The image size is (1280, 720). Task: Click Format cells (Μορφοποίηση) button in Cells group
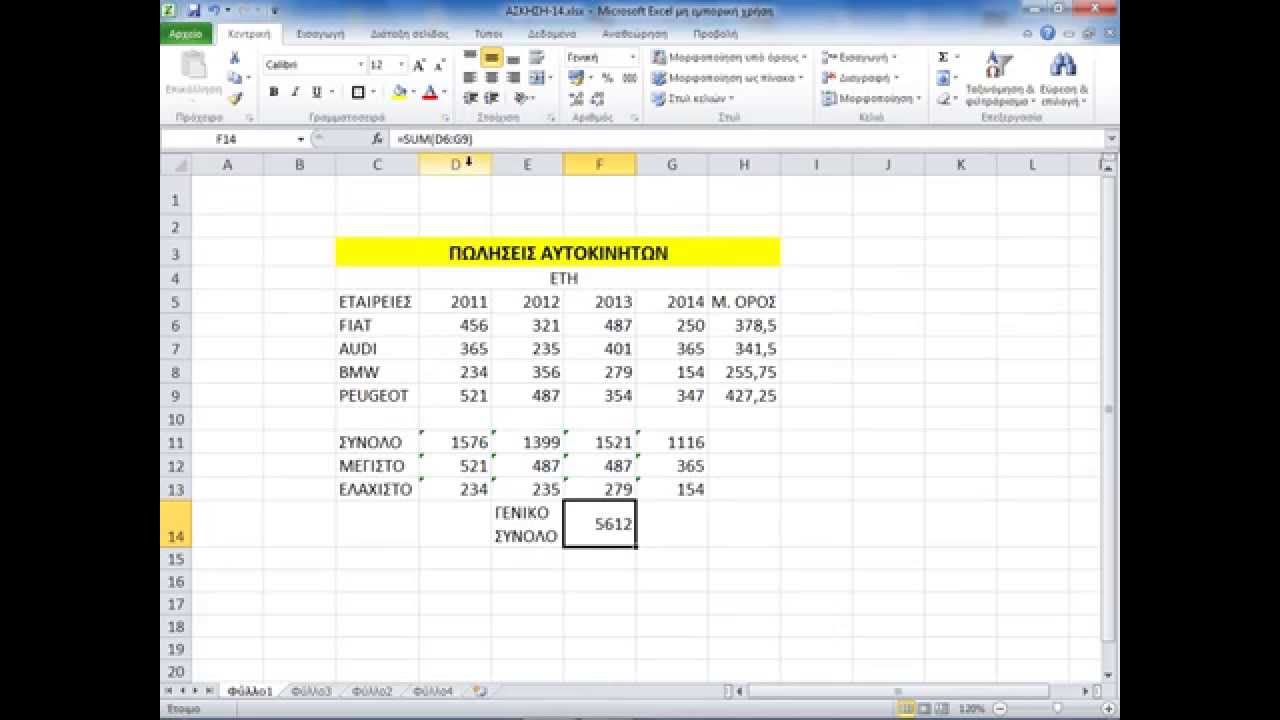pyautogui.click(x=872, y=99)
